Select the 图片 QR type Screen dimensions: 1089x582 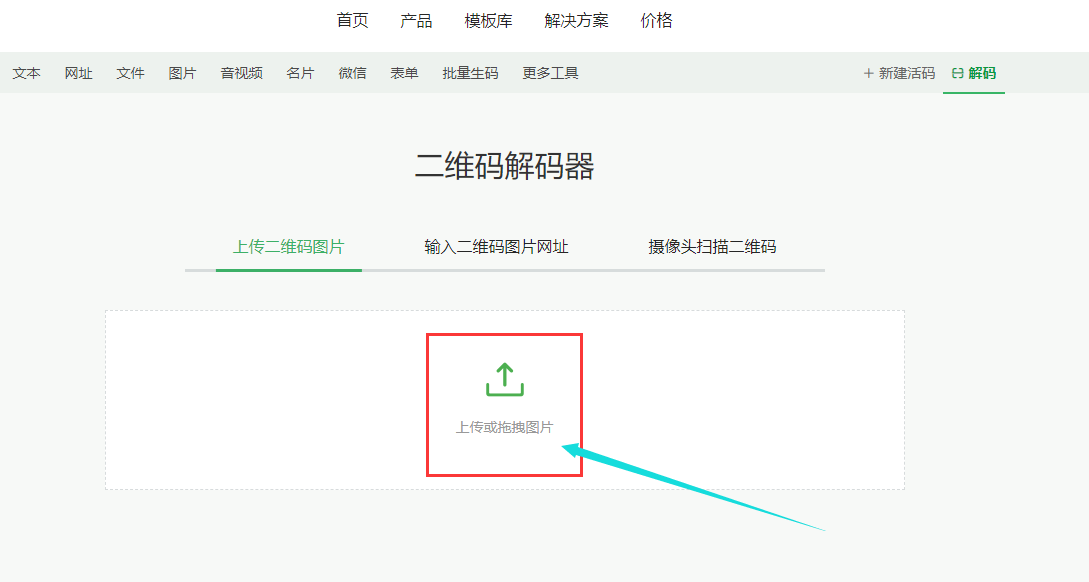click(x=183, y=74)
